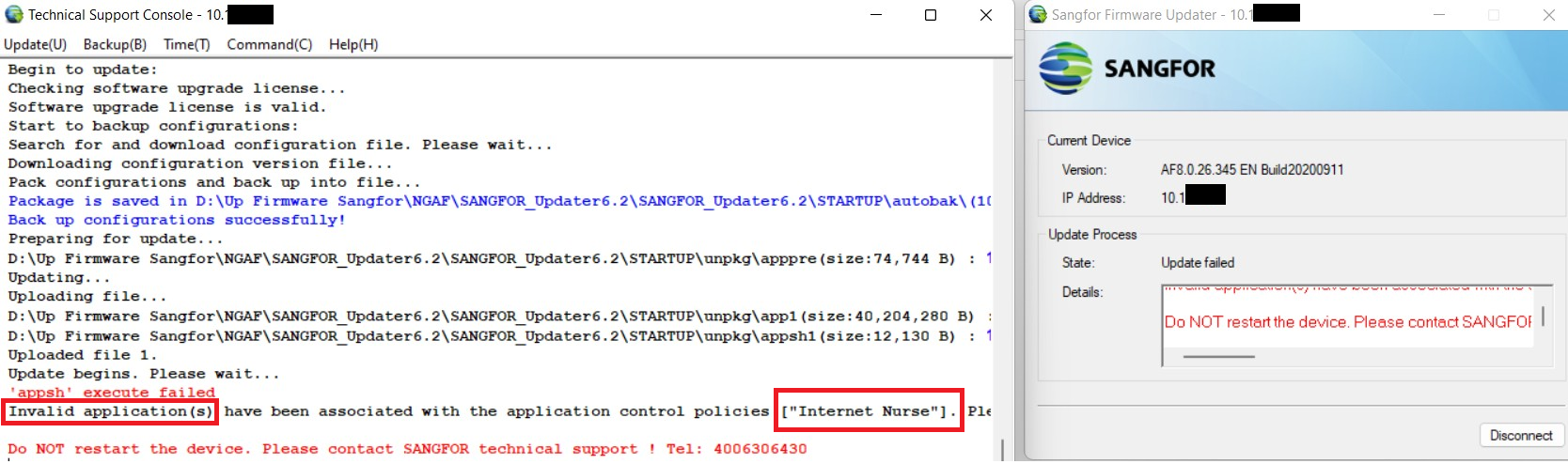Click 'Downloading configuration version file...' line

point(200,163)
